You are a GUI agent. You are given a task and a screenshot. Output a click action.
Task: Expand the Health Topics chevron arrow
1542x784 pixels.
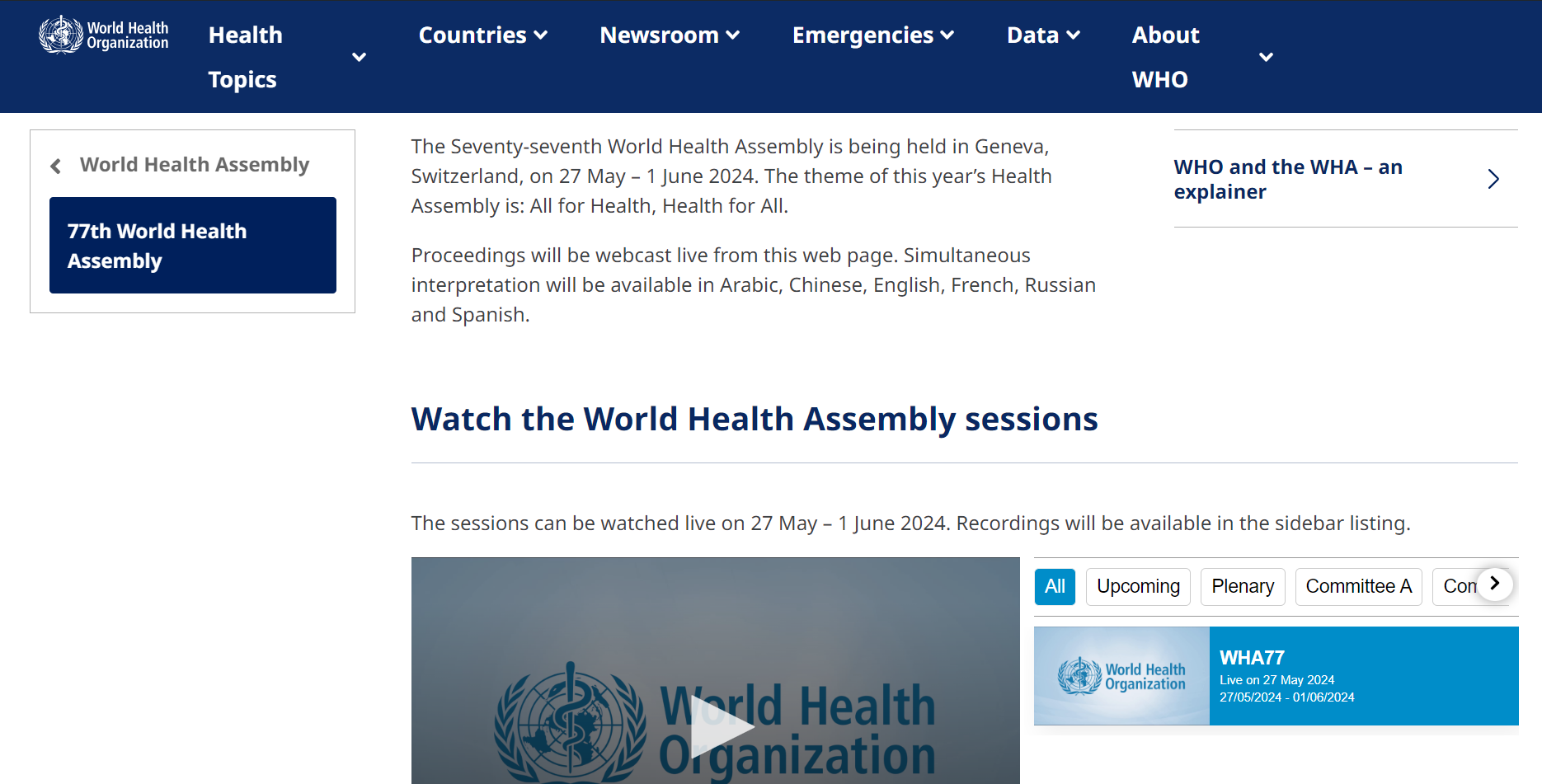359,57
